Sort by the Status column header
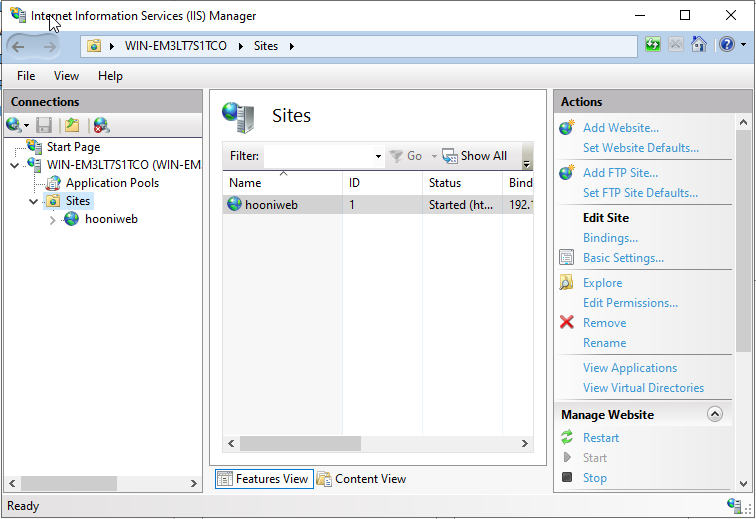Screen dimensions: 756x519 pos(462,183)
